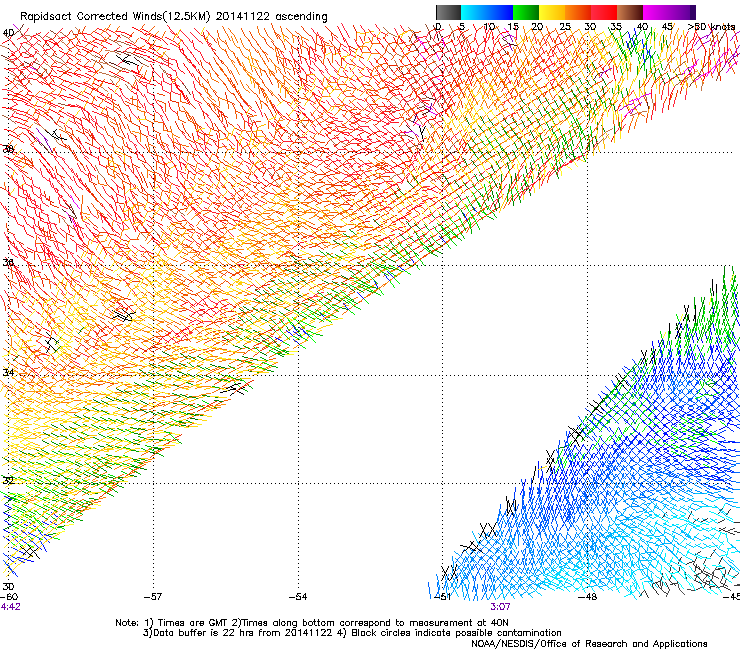Click the NOAA/NESDIS credit line
740x650 pixels.
pos(589,644)
